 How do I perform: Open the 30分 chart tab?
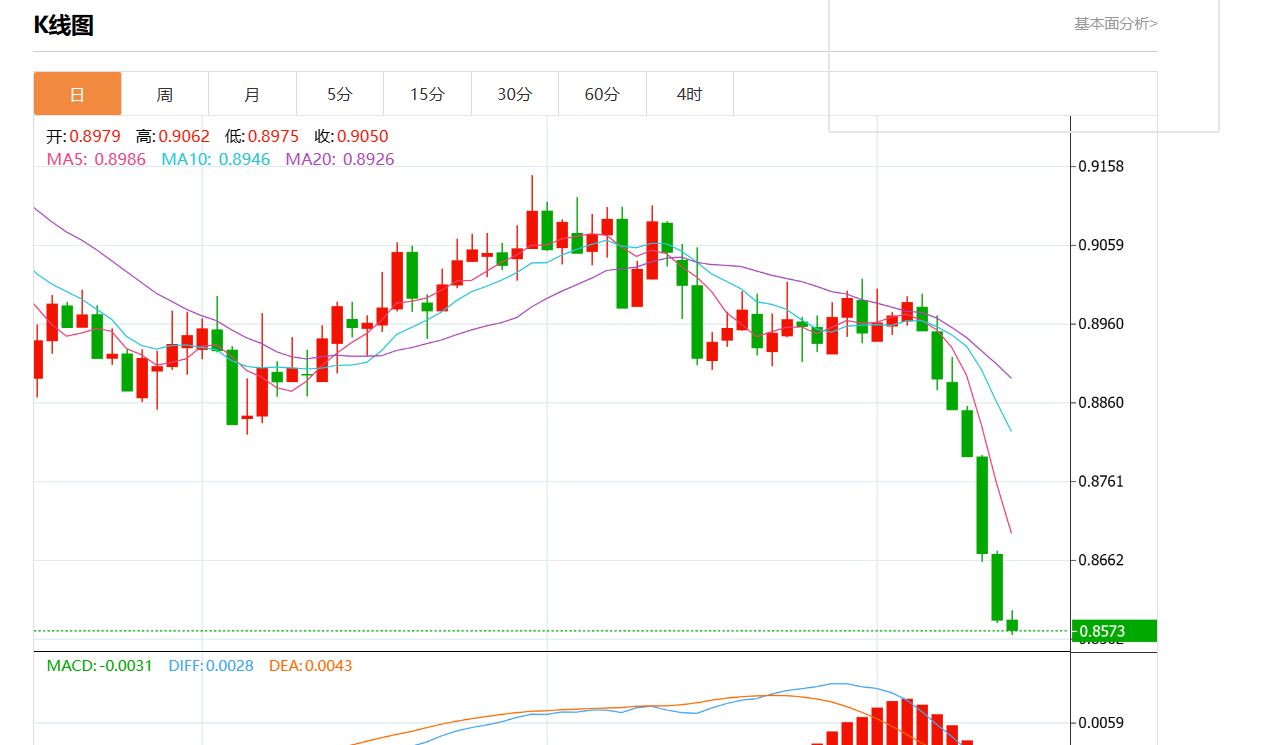click(515, 94)
